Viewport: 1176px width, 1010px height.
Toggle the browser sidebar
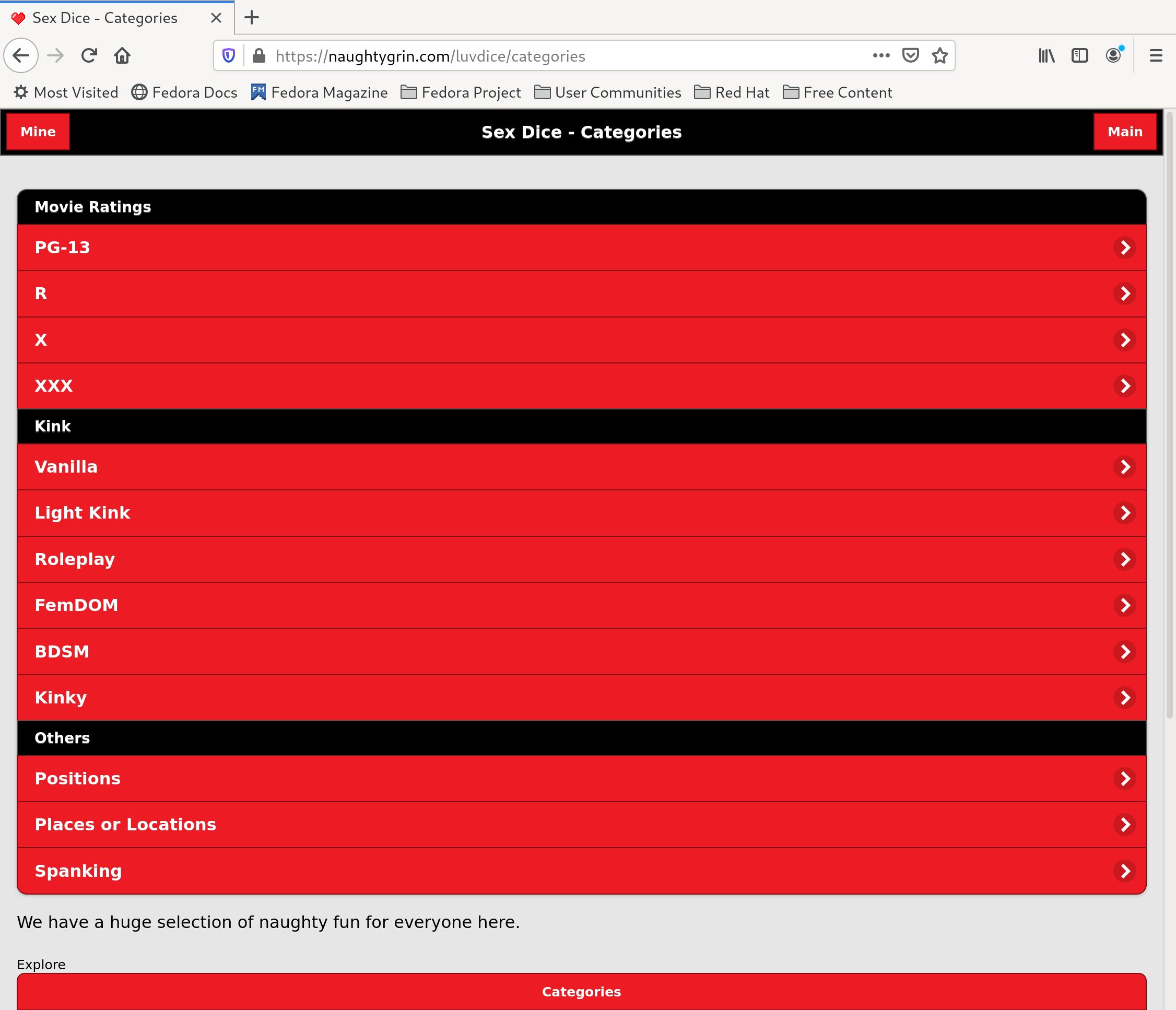pyautogui.click(x=1079, y=55)
